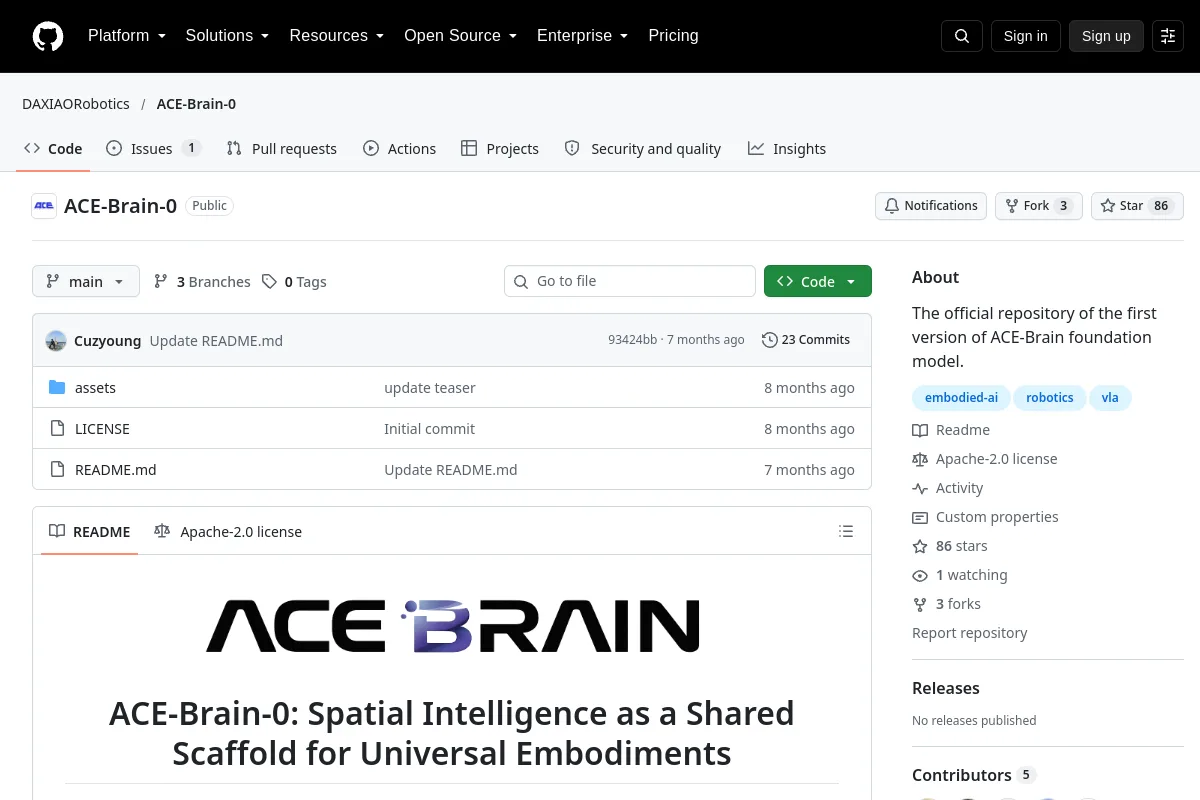
Task: Open the main branch selector dropdown
Action: (86, 282)
